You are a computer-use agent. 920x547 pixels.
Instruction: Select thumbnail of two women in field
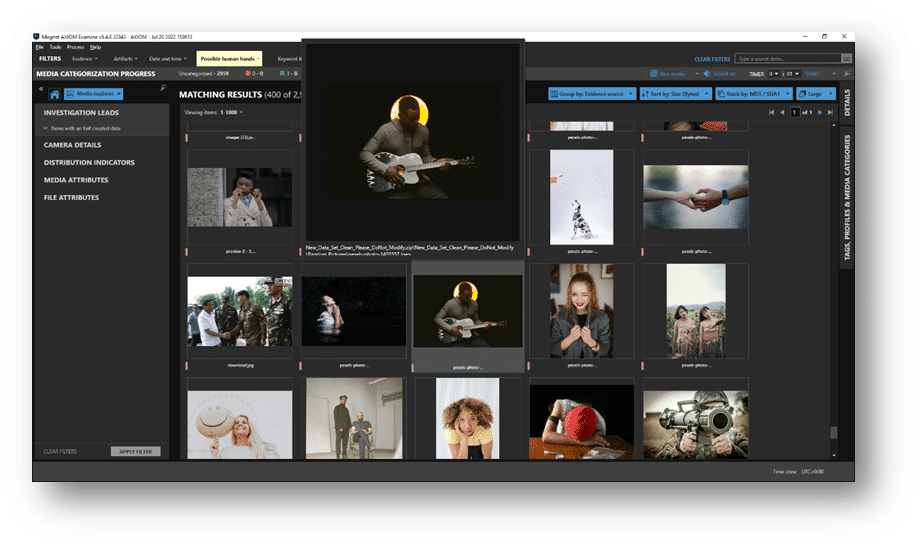695,311
